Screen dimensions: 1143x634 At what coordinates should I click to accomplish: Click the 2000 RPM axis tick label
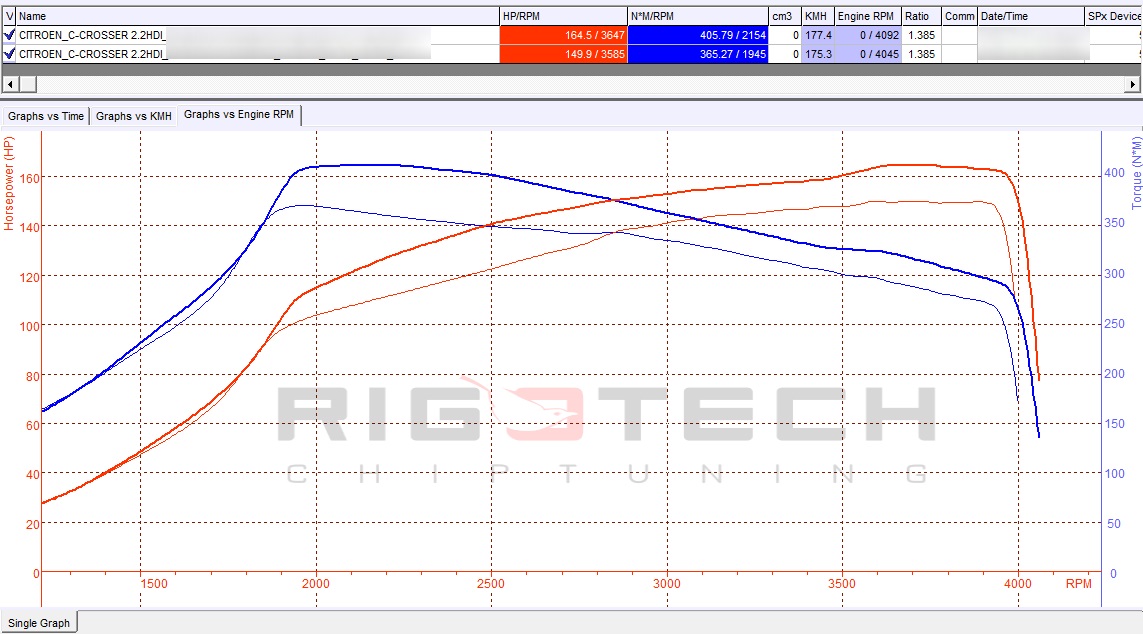click(316, 584)
